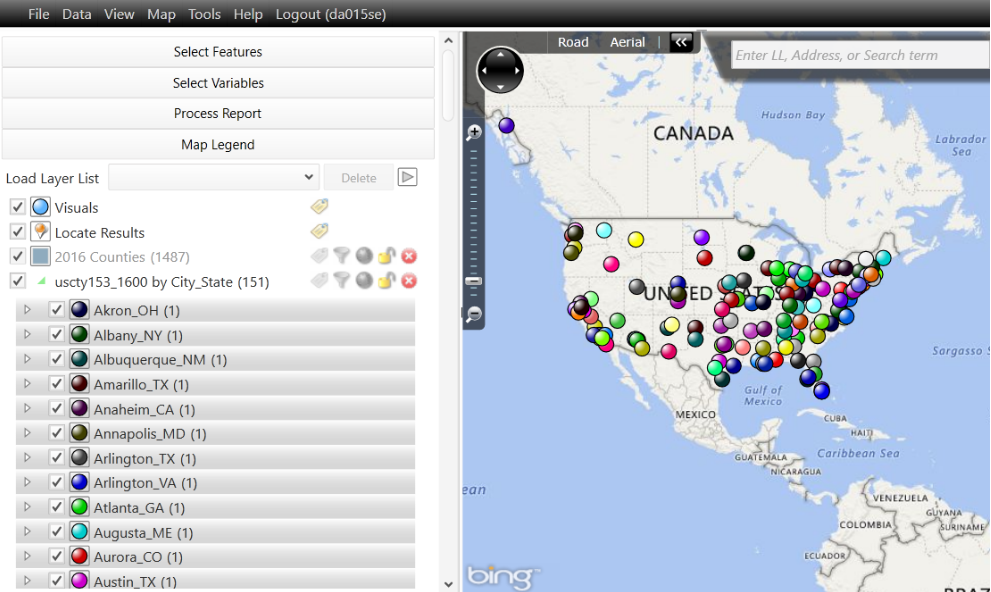Click the Atlanta_GA green marker swatch
991x592 pixels.
tap(79, 507)
